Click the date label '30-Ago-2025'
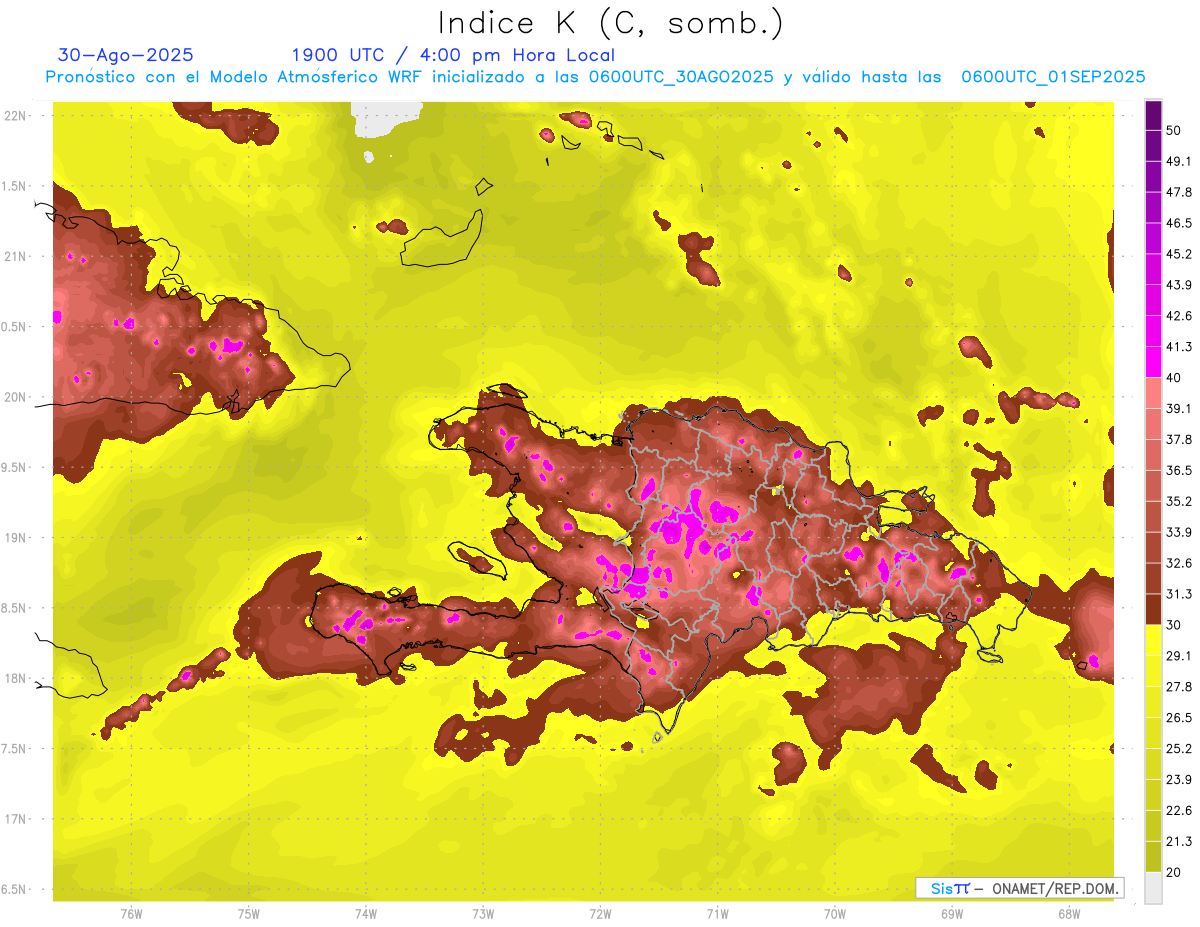This screenshot has width=1200, height=927. pos(126,55)
